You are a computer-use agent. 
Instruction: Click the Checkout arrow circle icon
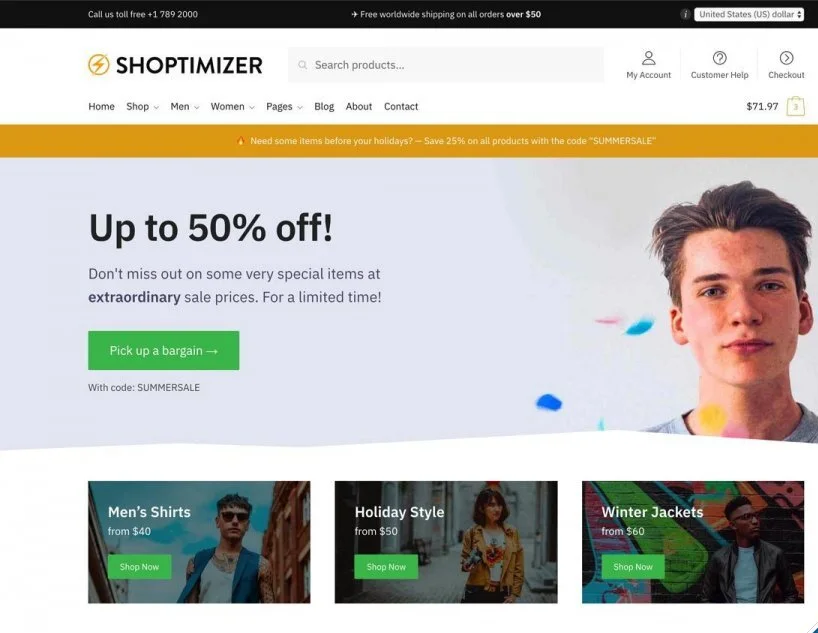786,57
